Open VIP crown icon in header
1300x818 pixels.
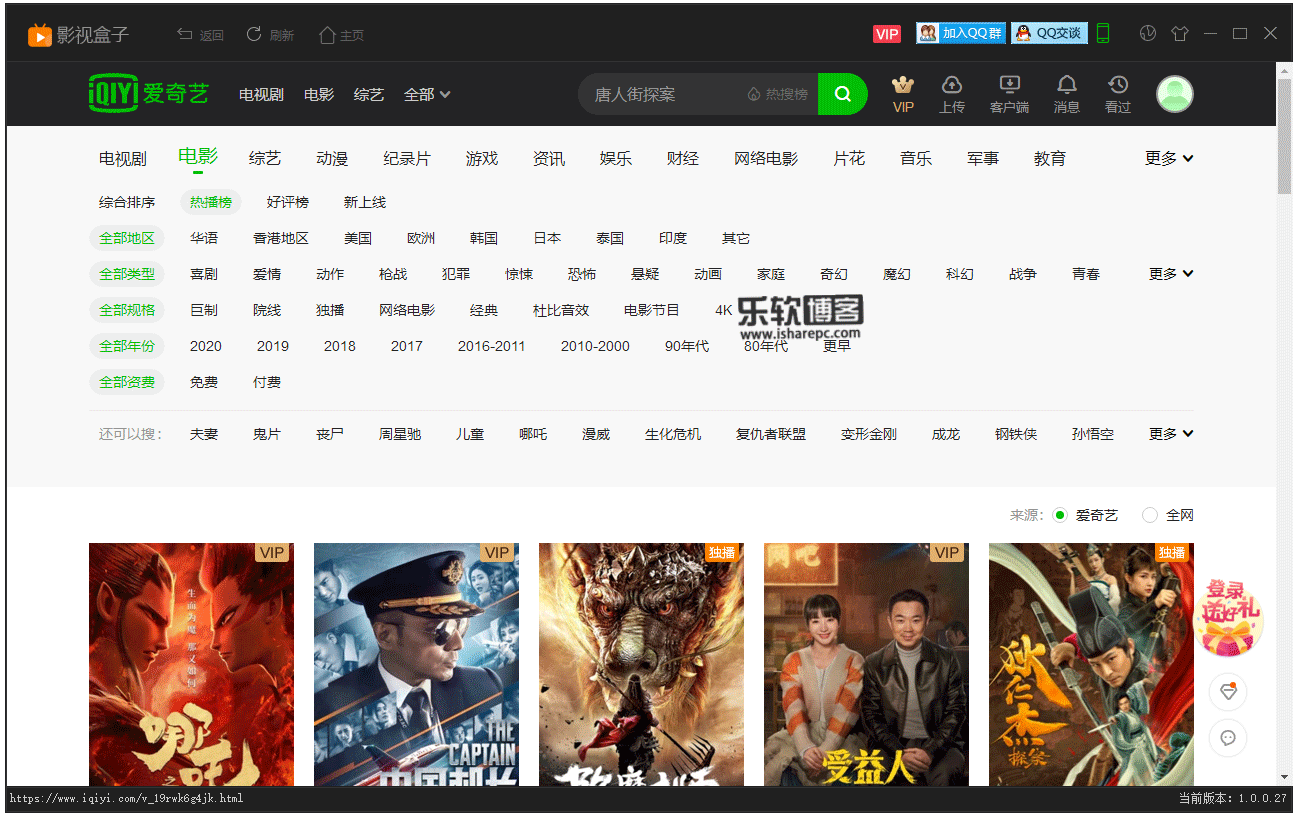(x=903, y=94)
